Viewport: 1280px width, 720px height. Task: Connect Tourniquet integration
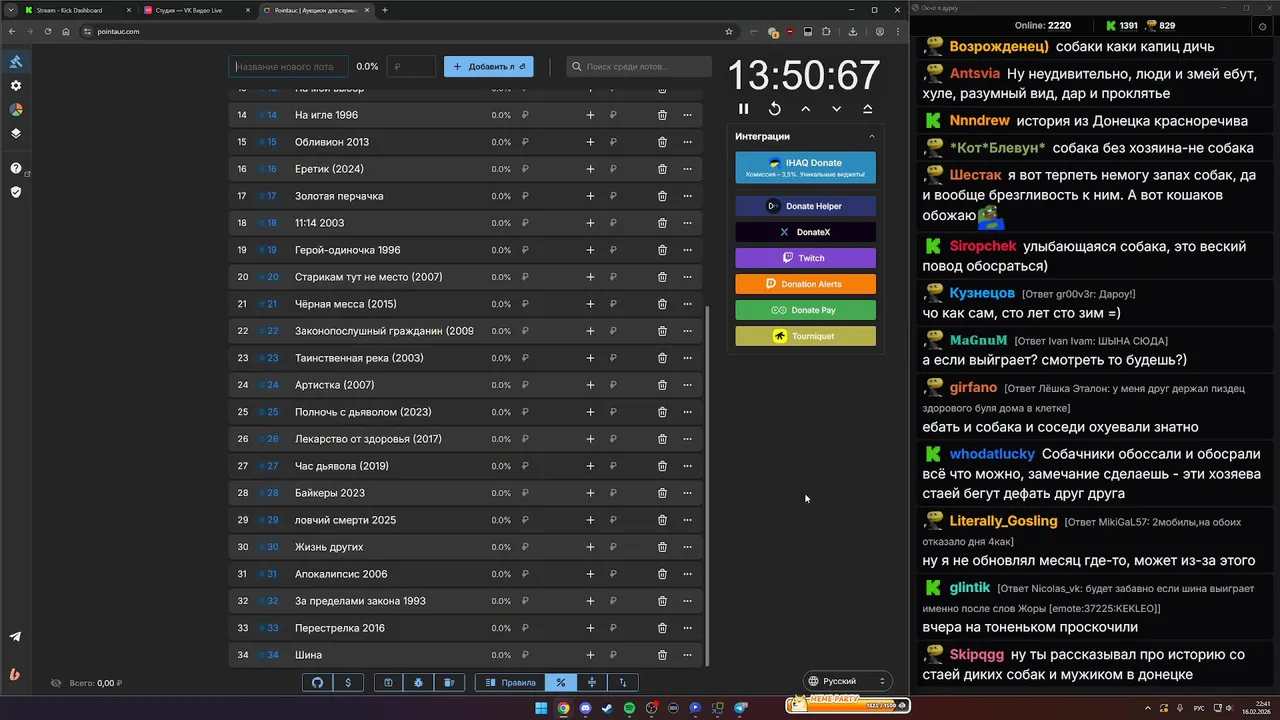(x=805, y=336)
